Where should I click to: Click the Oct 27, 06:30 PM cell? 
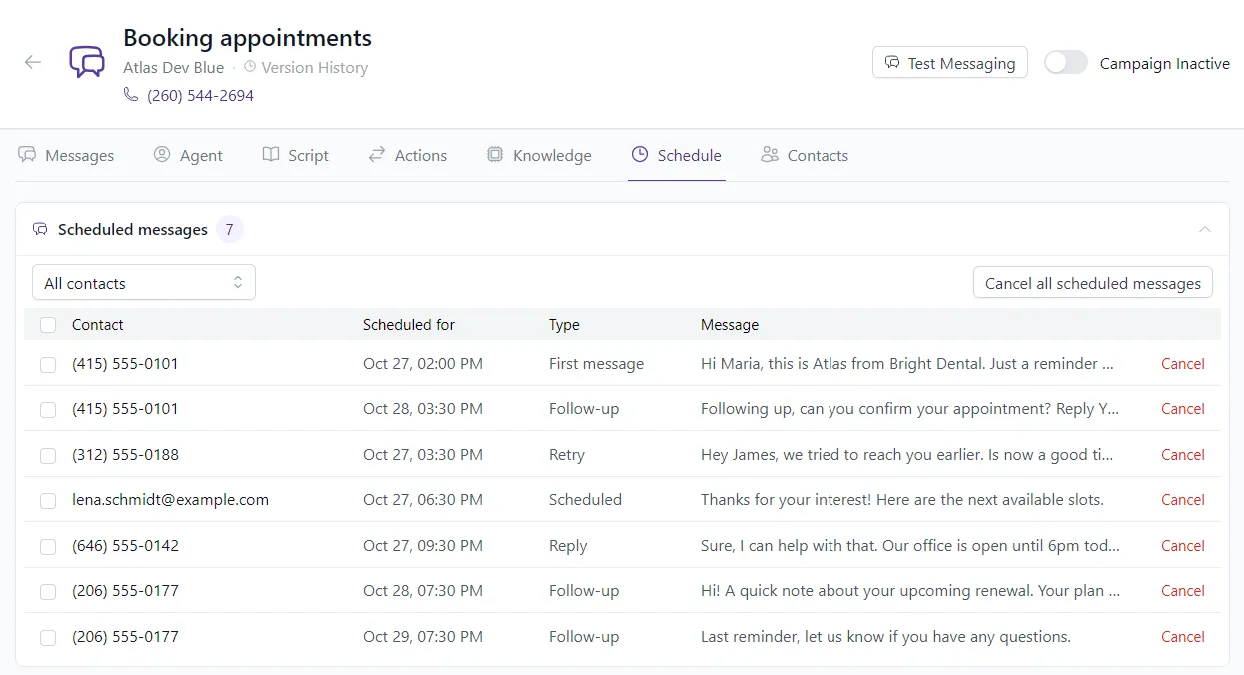(423, 500)
